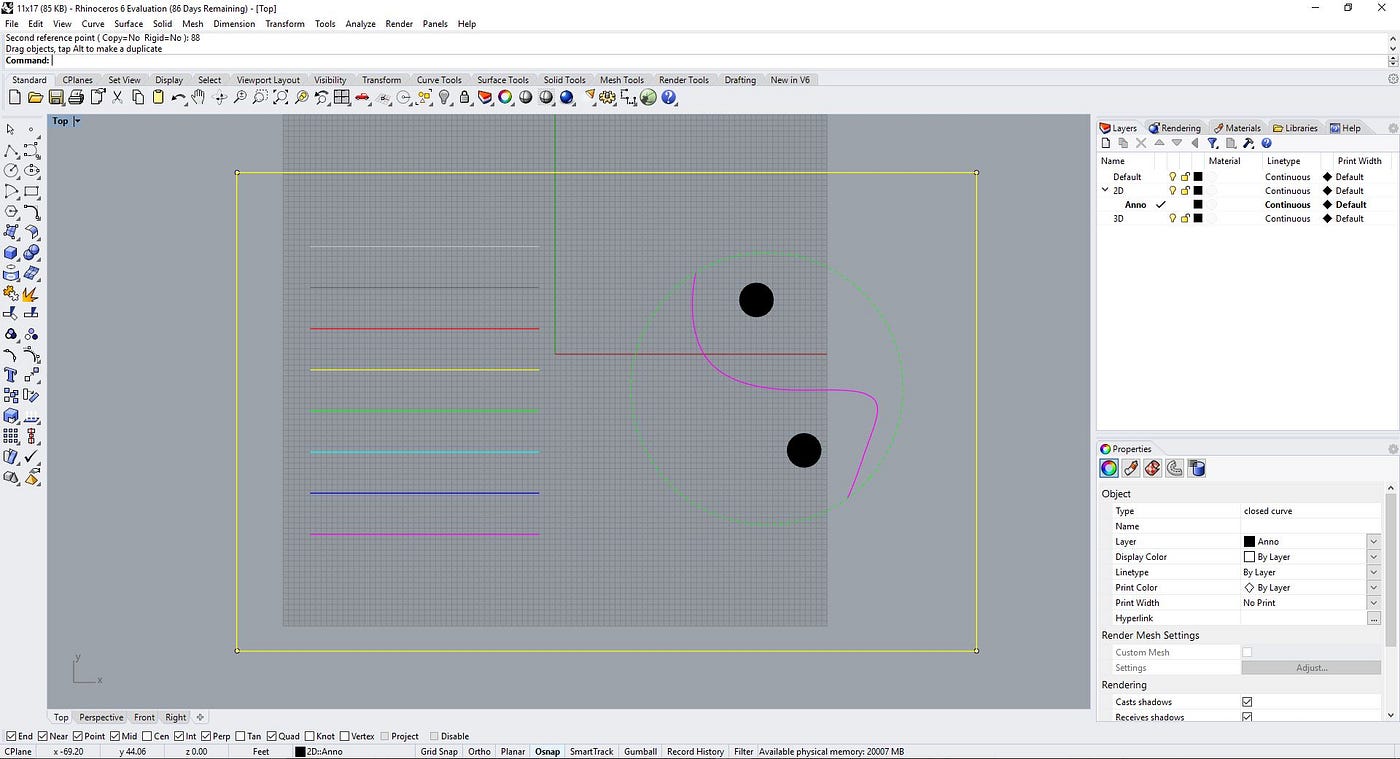Delete the selected layer using the X icon
The height and width of the screenshot is (759, 1400).
(x=1140, y=142)
